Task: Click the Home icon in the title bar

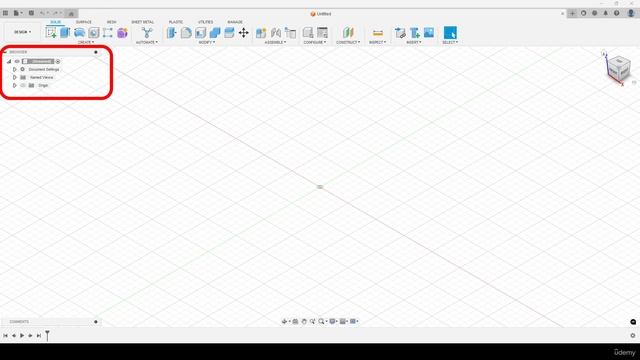Action: [71, 13]
